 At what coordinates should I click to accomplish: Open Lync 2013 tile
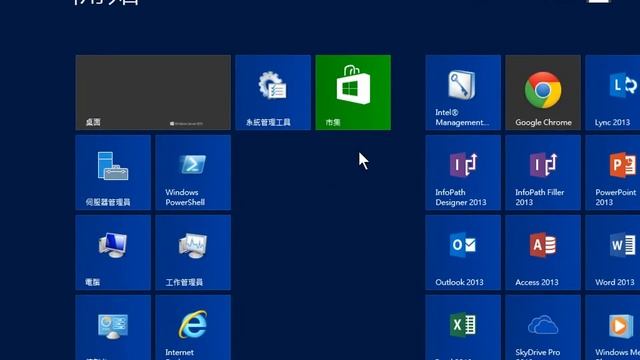(613, 93)
